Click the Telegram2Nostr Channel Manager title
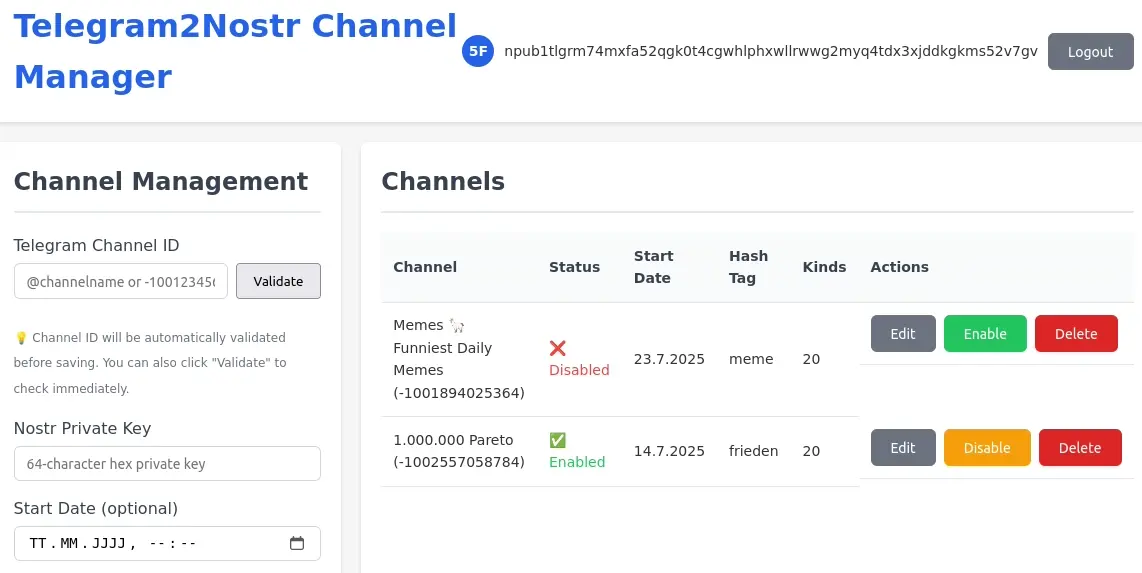 [x=235, y=51]
